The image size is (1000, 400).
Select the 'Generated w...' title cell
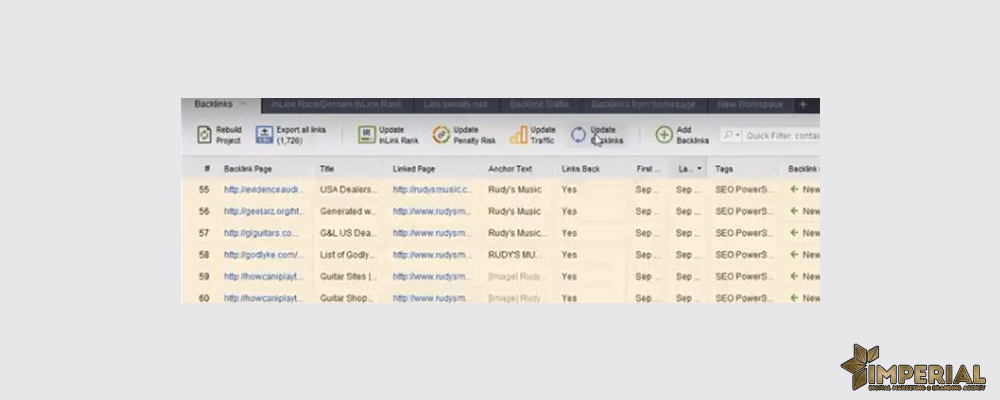[x=348, y=211]
